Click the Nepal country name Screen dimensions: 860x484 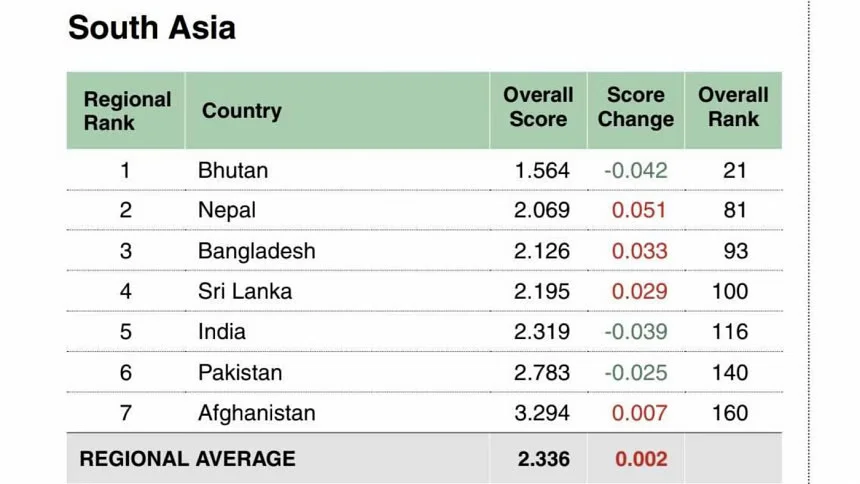pyautogui.click(x=227, y=210)
